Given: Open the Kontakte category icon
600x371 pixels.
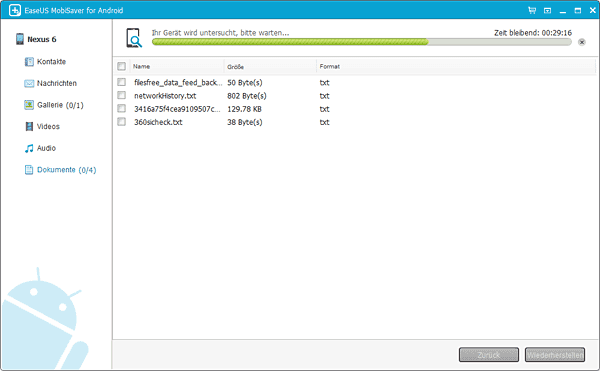Looking at the screenshot, I should tap(29, 62).
